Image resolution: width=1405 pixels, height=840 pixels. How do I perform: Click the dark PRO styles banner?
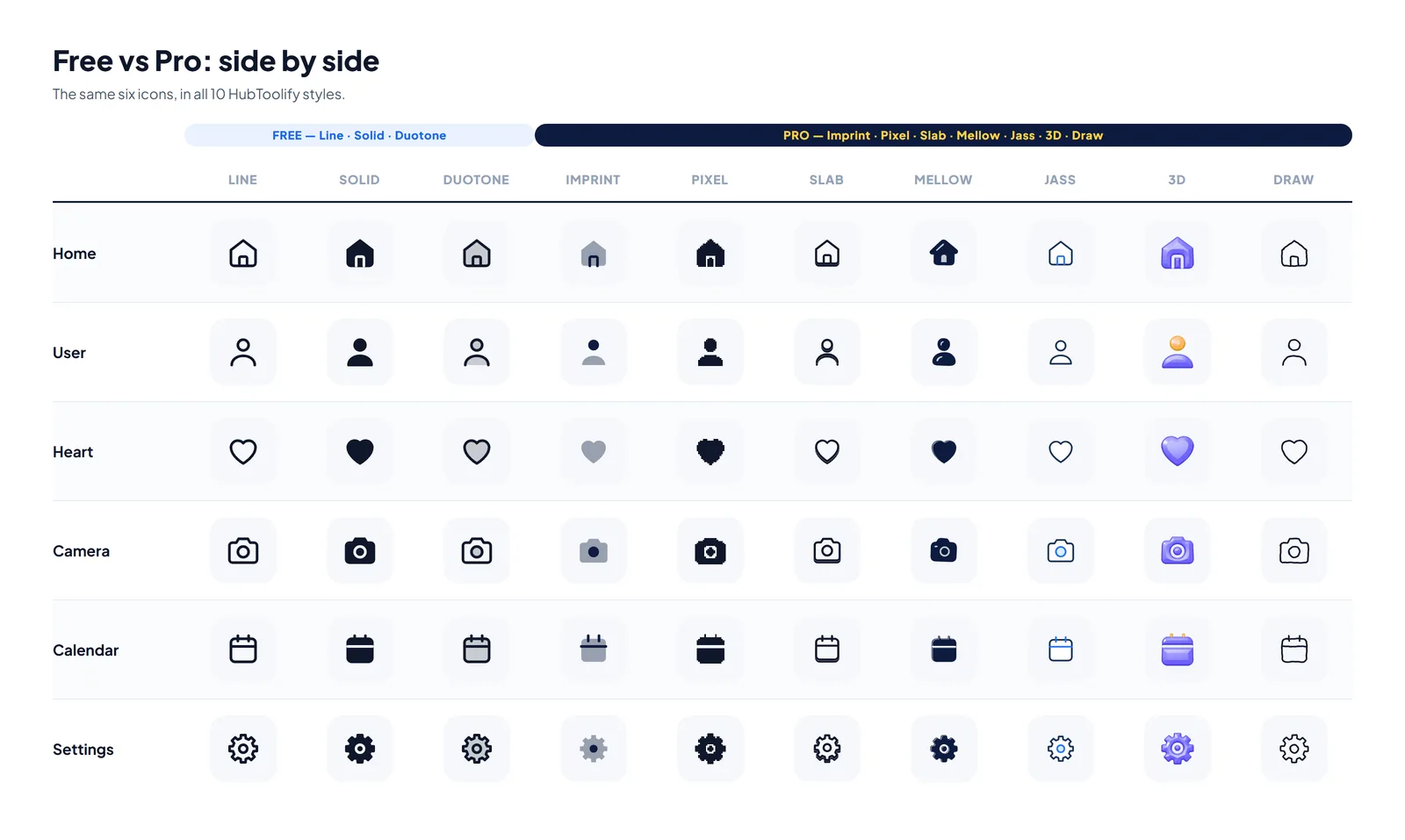(943, 135)
